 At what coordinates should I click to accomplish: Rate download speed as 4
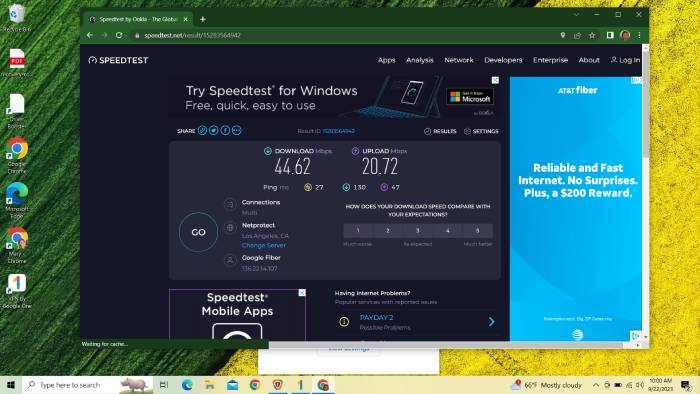click(448, 231)
